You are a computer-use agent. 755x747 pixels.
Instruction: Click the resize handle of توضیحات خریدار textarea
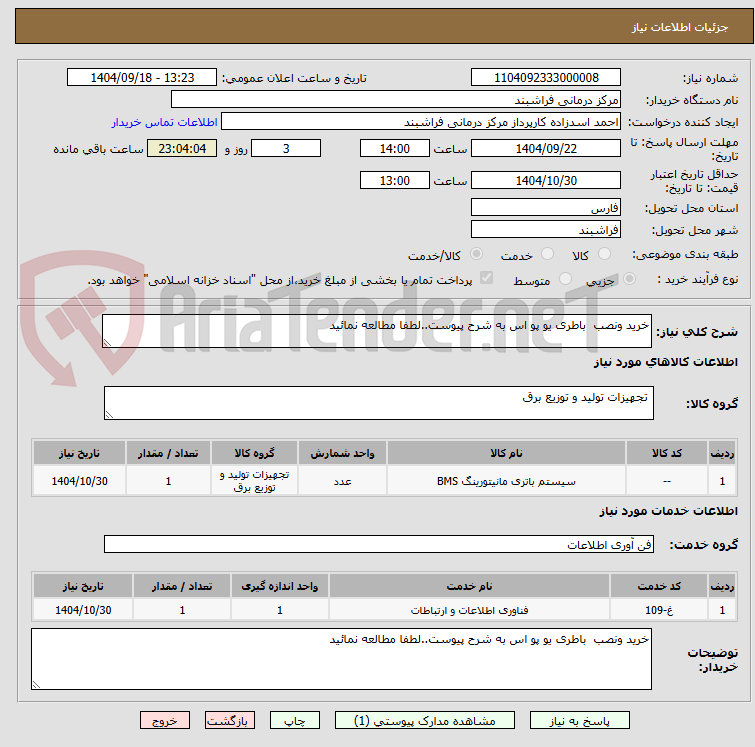[x=36, y=684]
